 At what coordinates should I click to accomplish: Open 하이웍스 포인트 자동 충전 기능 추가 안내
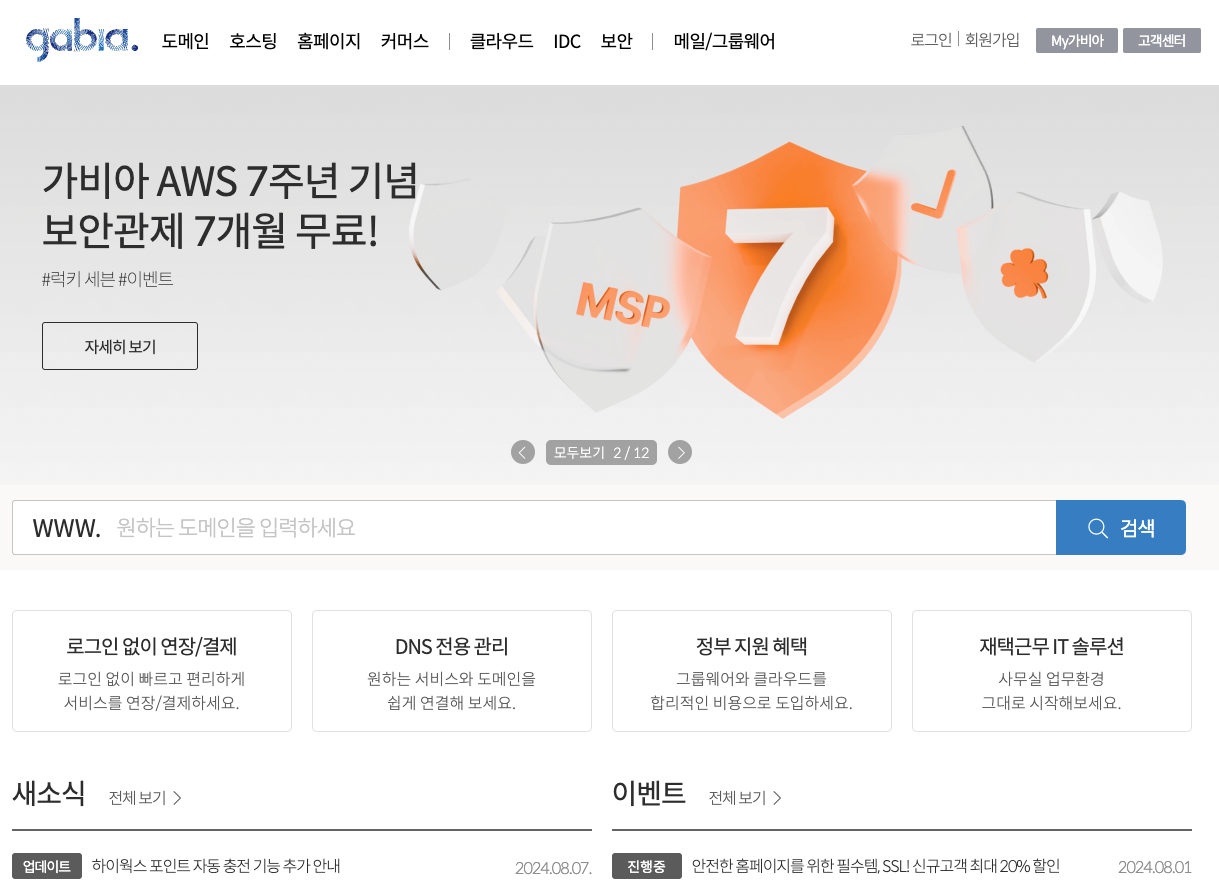(216, 866)
